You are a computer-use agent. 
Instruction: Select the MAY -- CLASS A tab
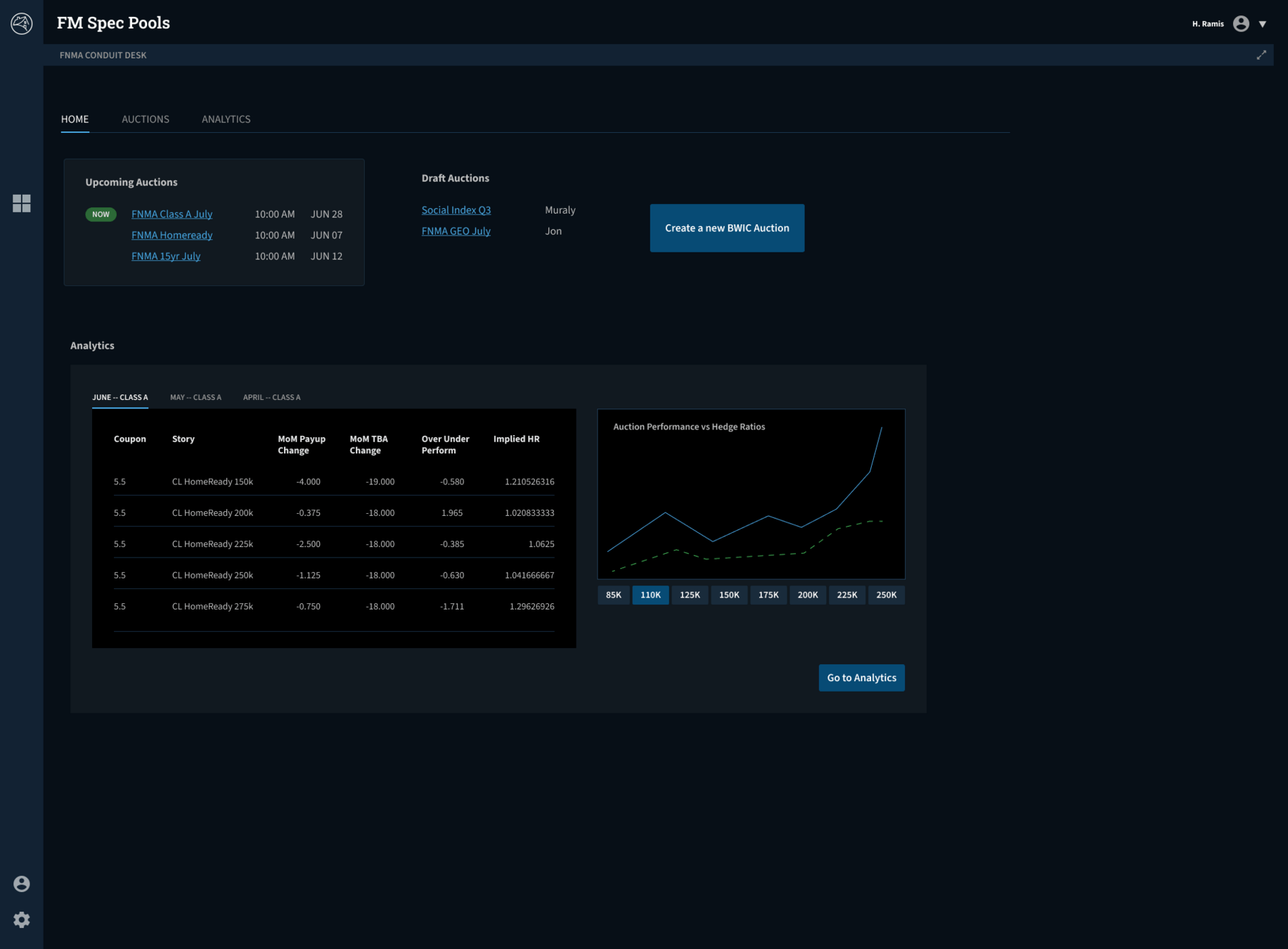pyautogui.click(x=195, y=397)
